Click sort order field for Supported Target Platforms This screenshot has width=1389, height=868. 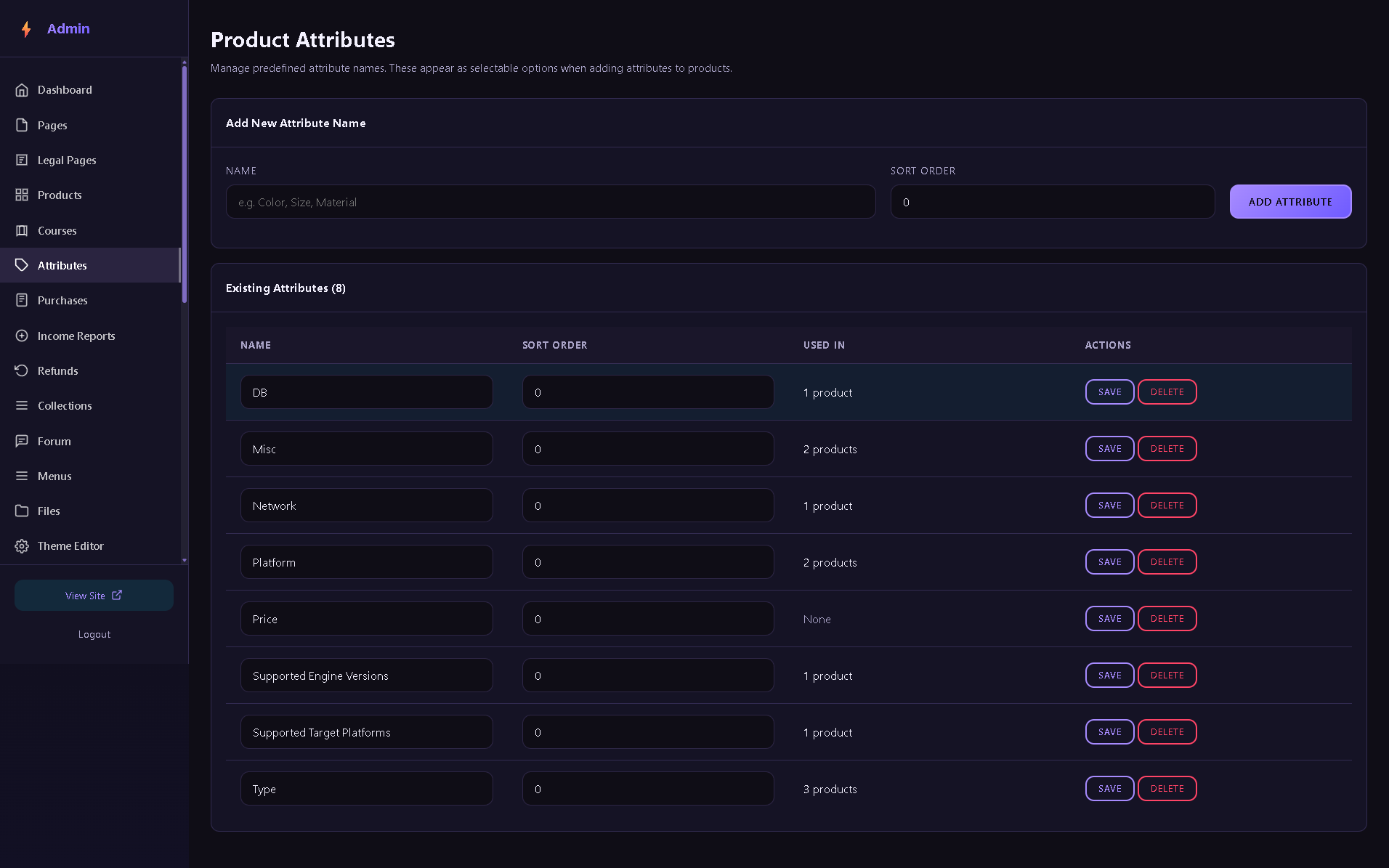(648, 732)
